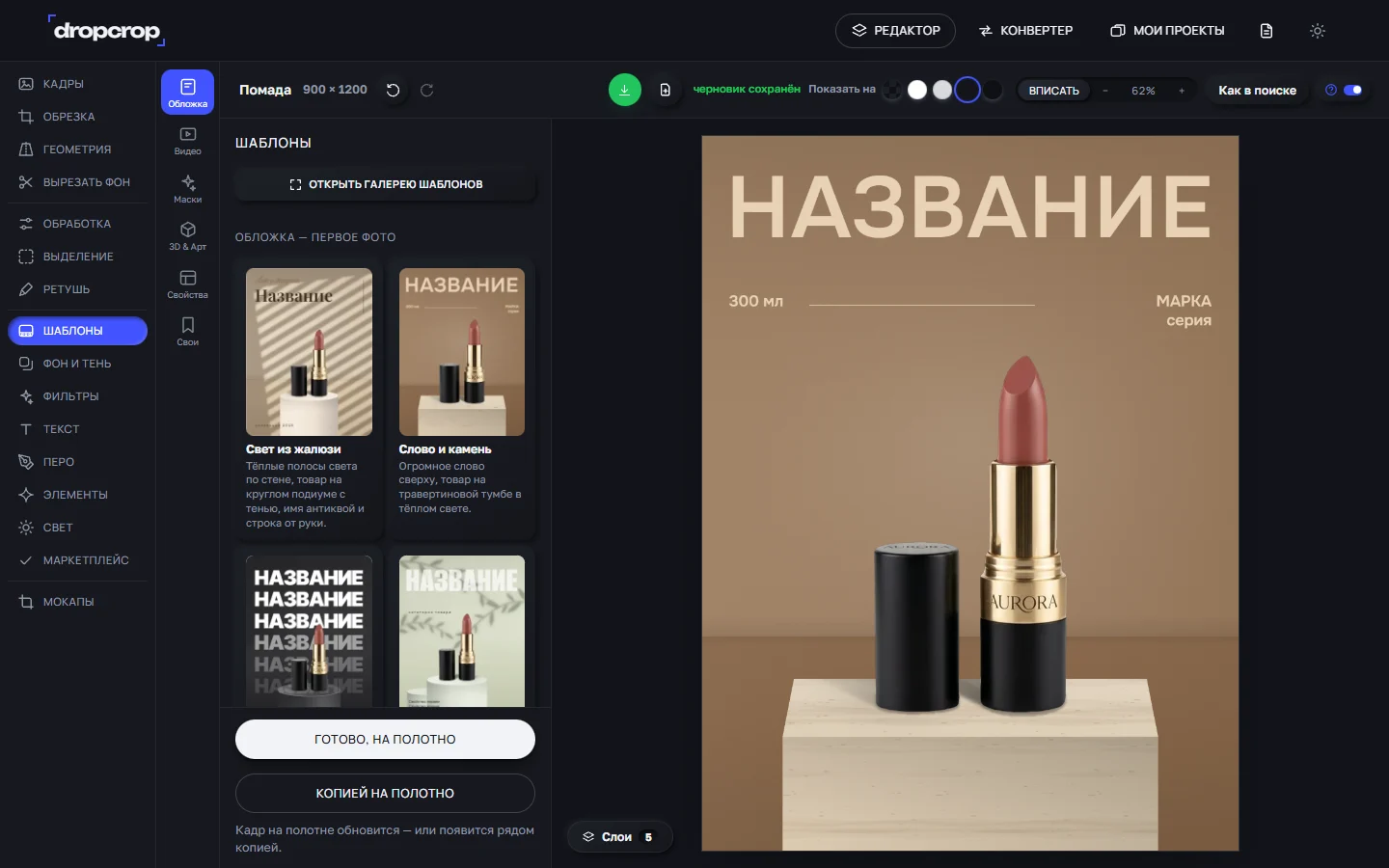Toggle the light theme sun icon
Screen dimensions: 1389x868
(x=1318, y=31)
